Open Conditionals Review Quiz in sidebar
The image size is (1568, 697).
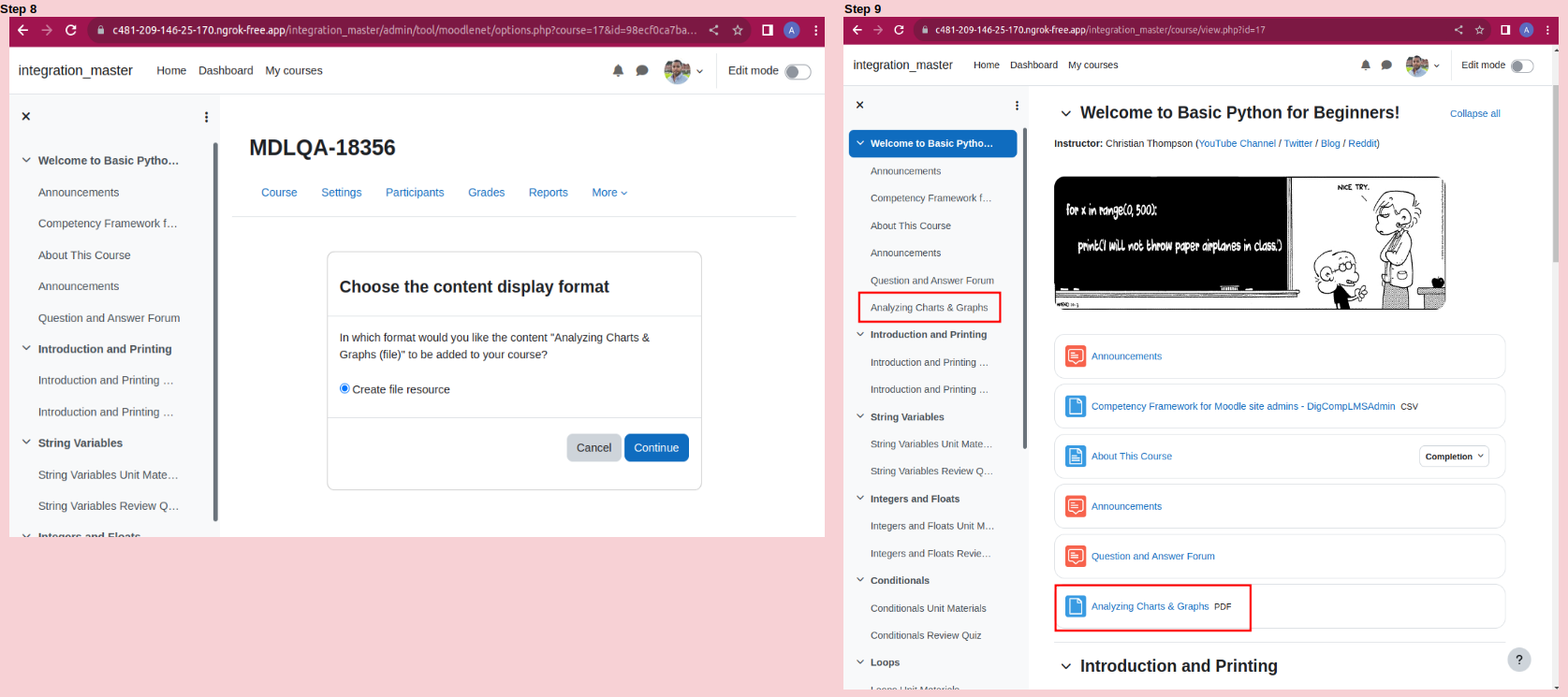coord(926,635)
